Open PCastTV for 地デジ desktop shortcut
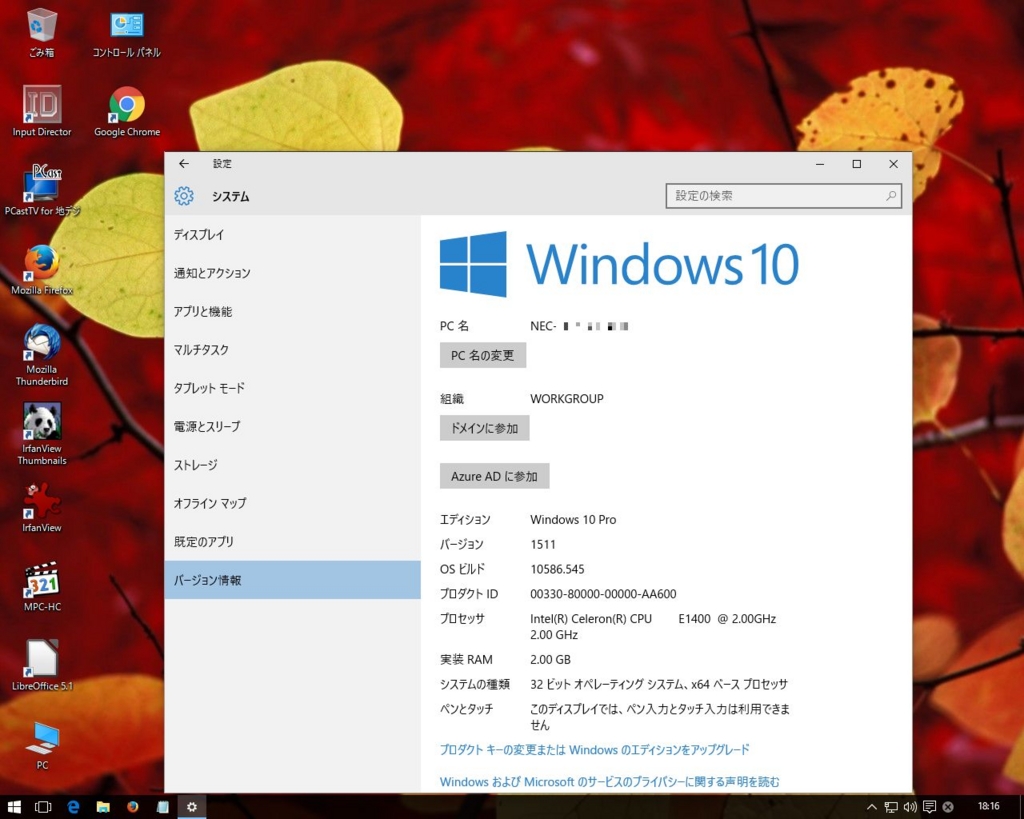The image size is (1024, 819). pyautogui.click(x=42, y=191)
